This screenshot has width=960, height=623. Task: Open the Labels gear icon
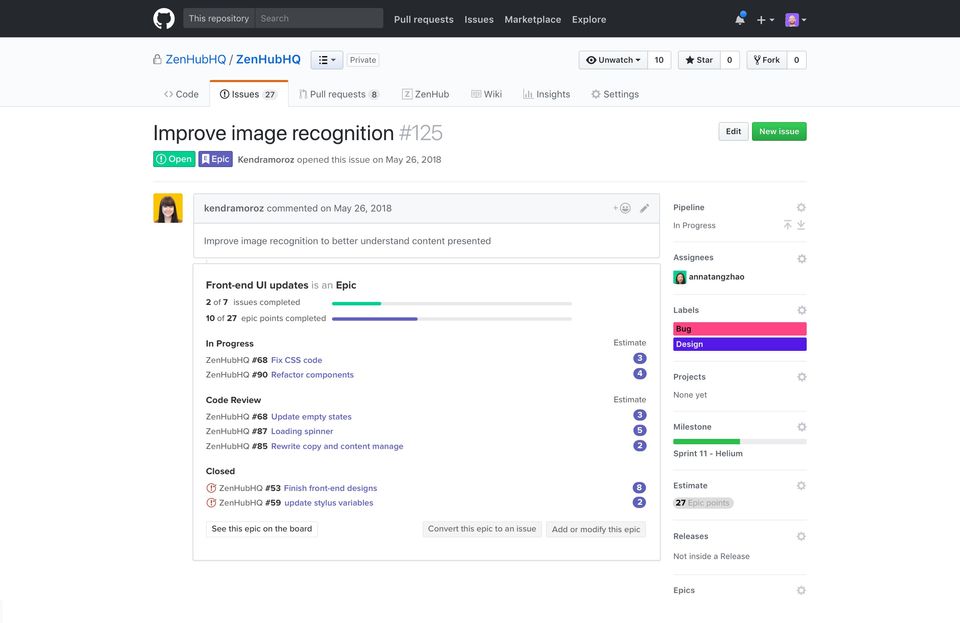[x=801, y=310]
